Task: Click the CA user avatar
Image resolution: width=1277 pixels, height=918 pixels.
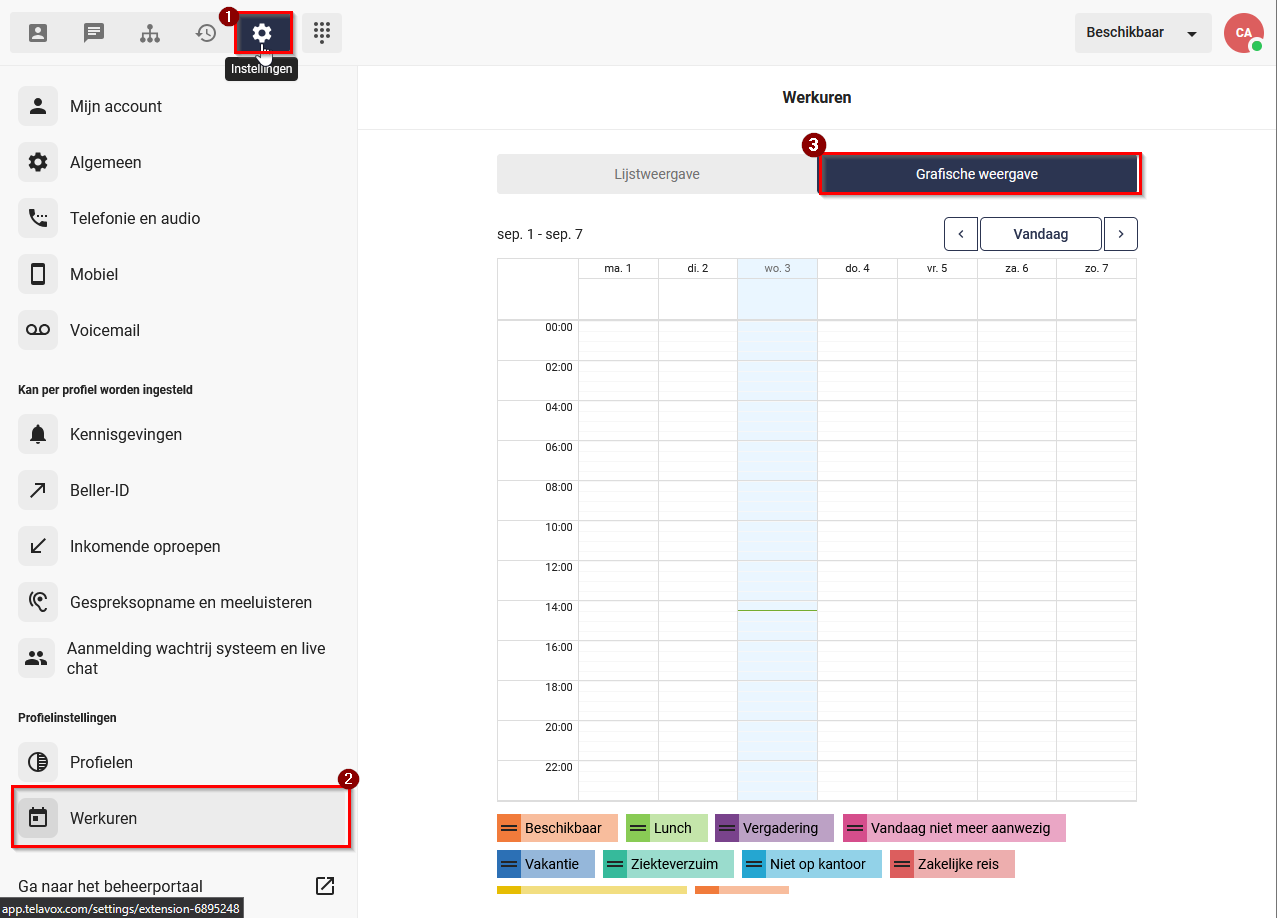Action: [x=1243, y=33]
